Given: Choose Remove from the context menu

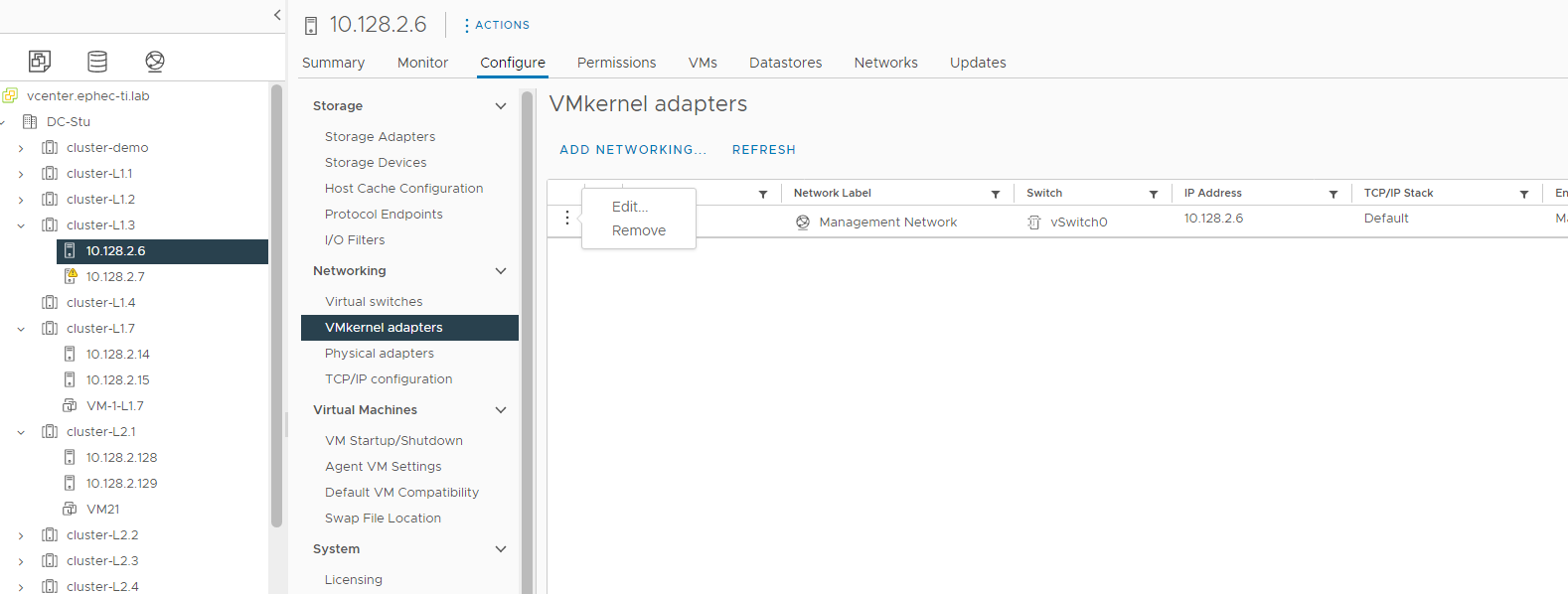Looking at the screenshot, I should (x=639, y=230).
